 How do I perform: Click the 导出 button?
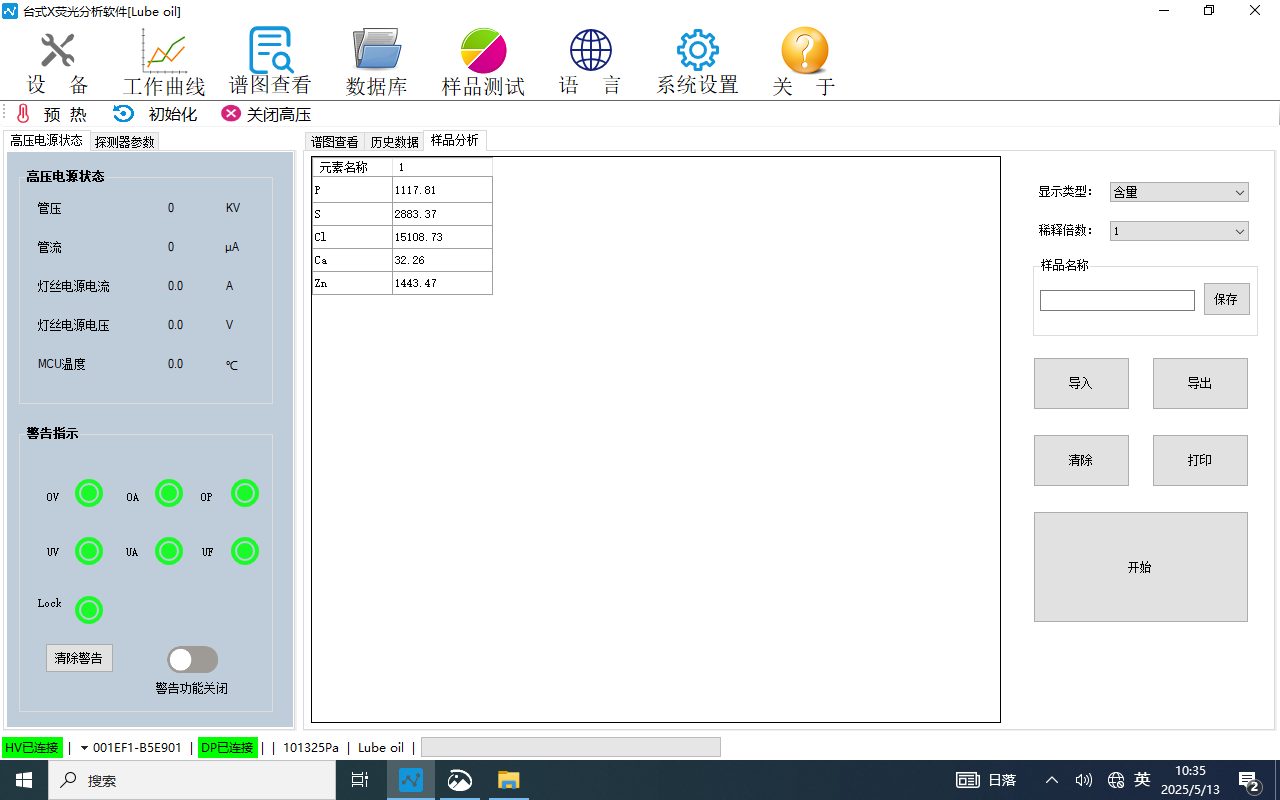click(x=1200, y=383)
